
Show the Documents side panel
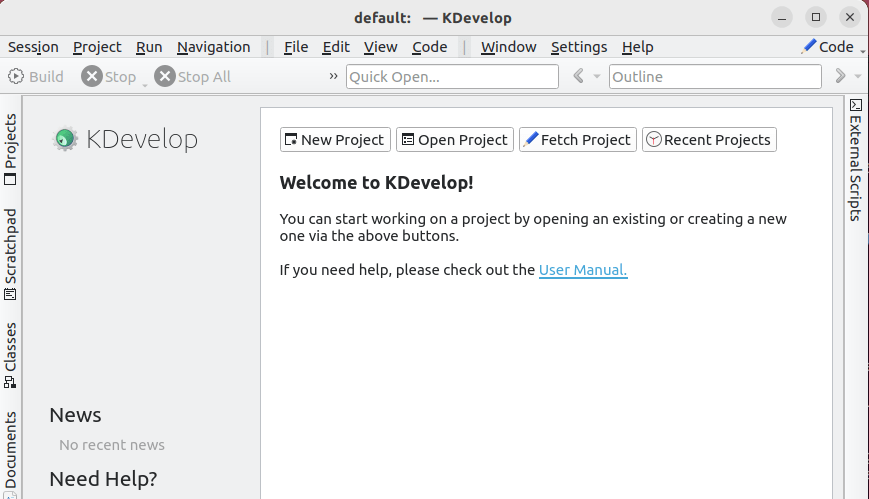pos(11,454)
